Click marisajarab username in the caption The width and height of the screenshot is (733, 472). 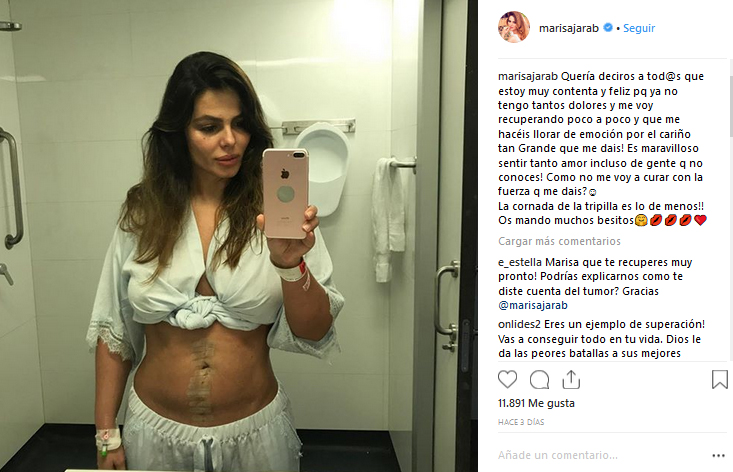click(528, 76)
